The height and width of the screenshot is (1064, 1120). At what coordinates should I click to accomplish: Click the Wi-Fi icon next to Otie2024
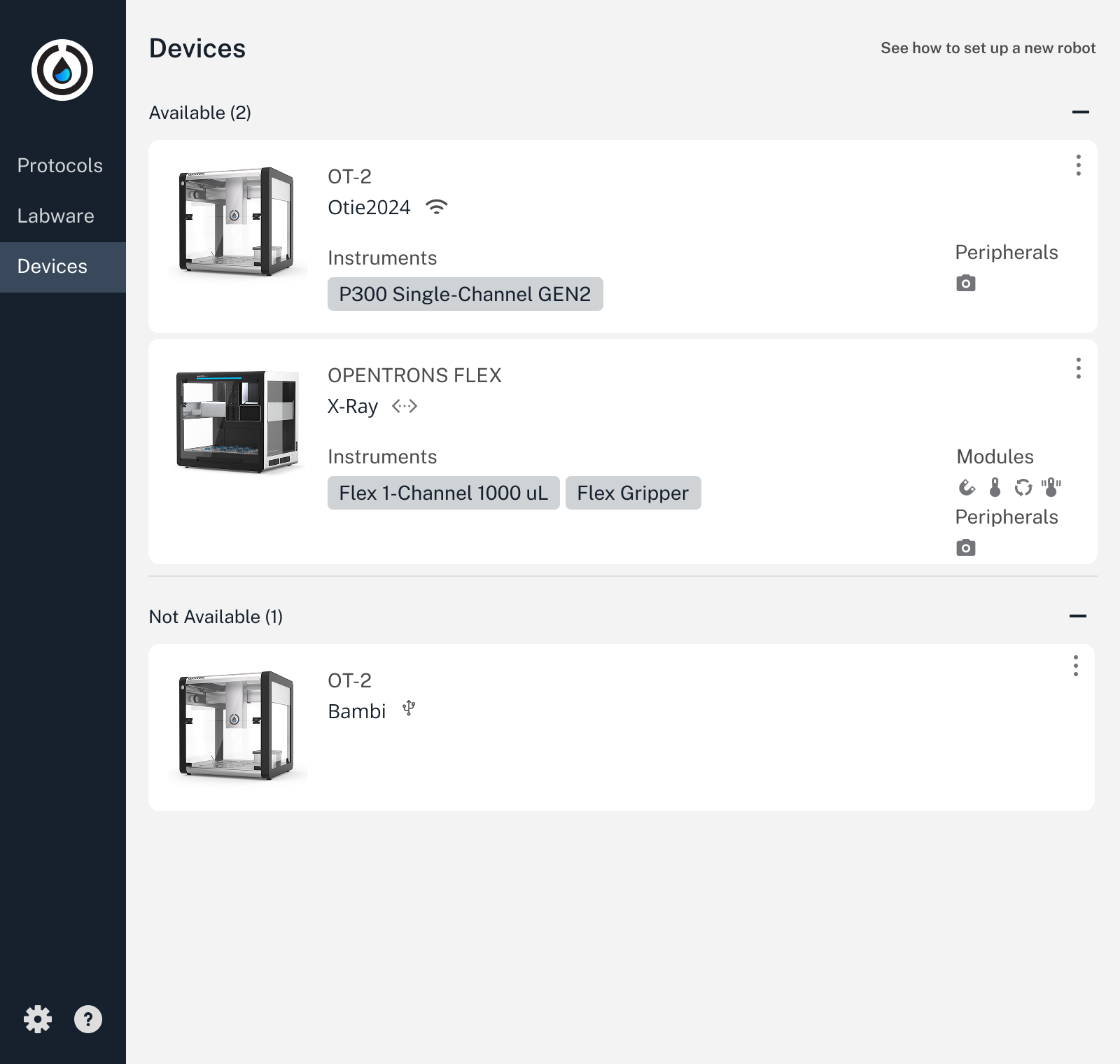pyautogui.click(x=437, y=206)
